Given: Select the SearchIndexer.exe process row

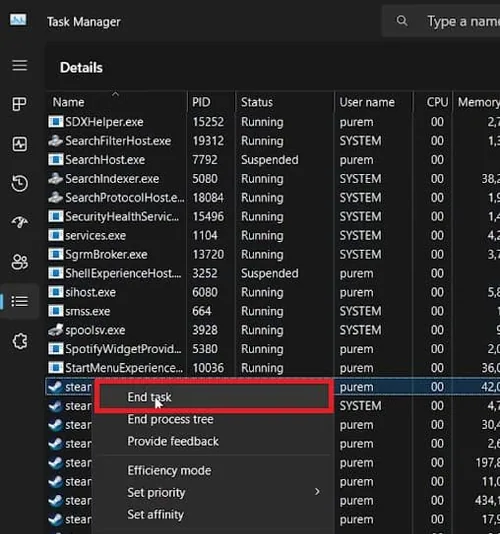Looking at the screenshot, I should (x=273, y=179).
